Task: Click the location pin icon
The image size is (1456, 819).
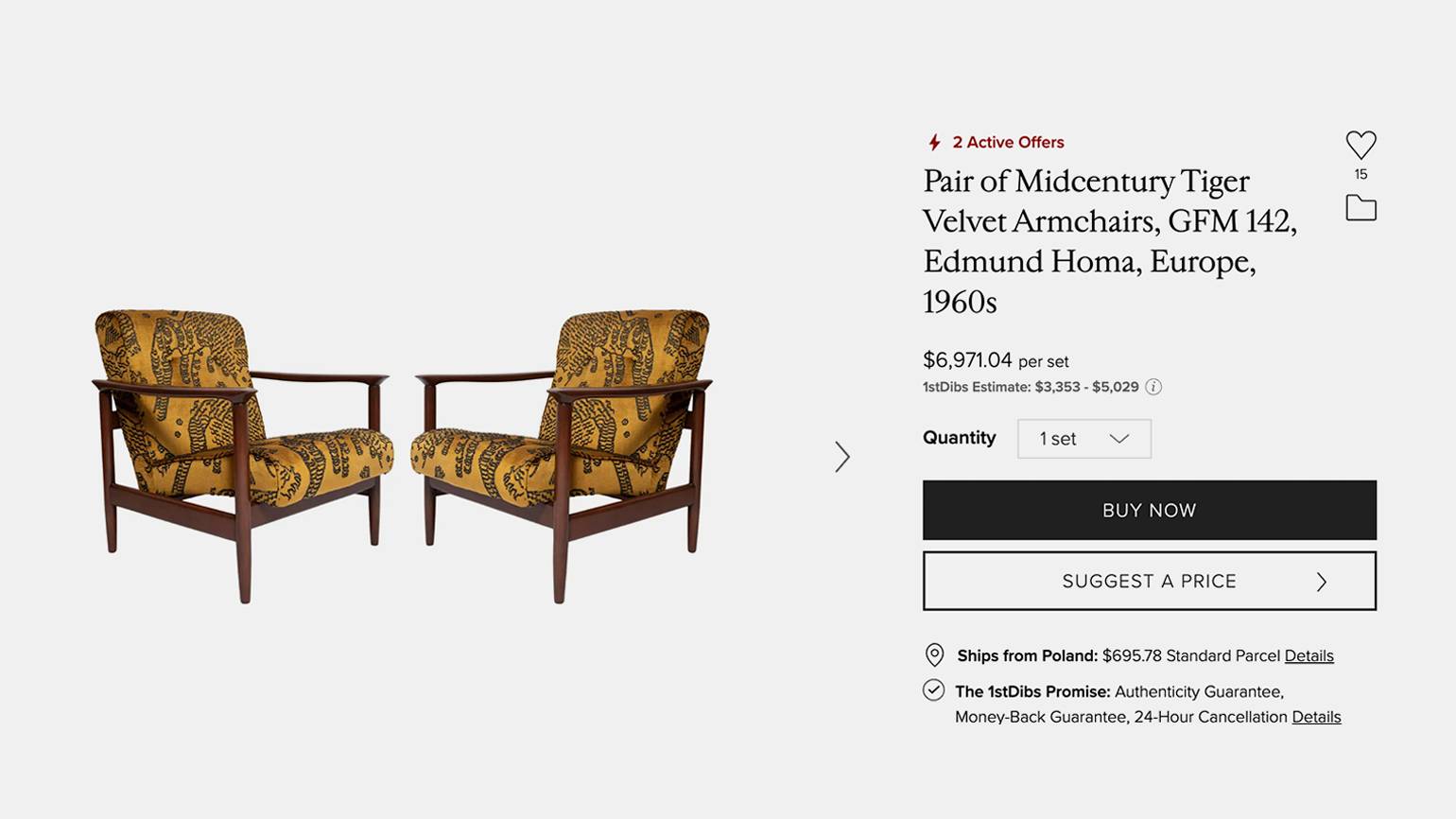Action: pos(934,655)
